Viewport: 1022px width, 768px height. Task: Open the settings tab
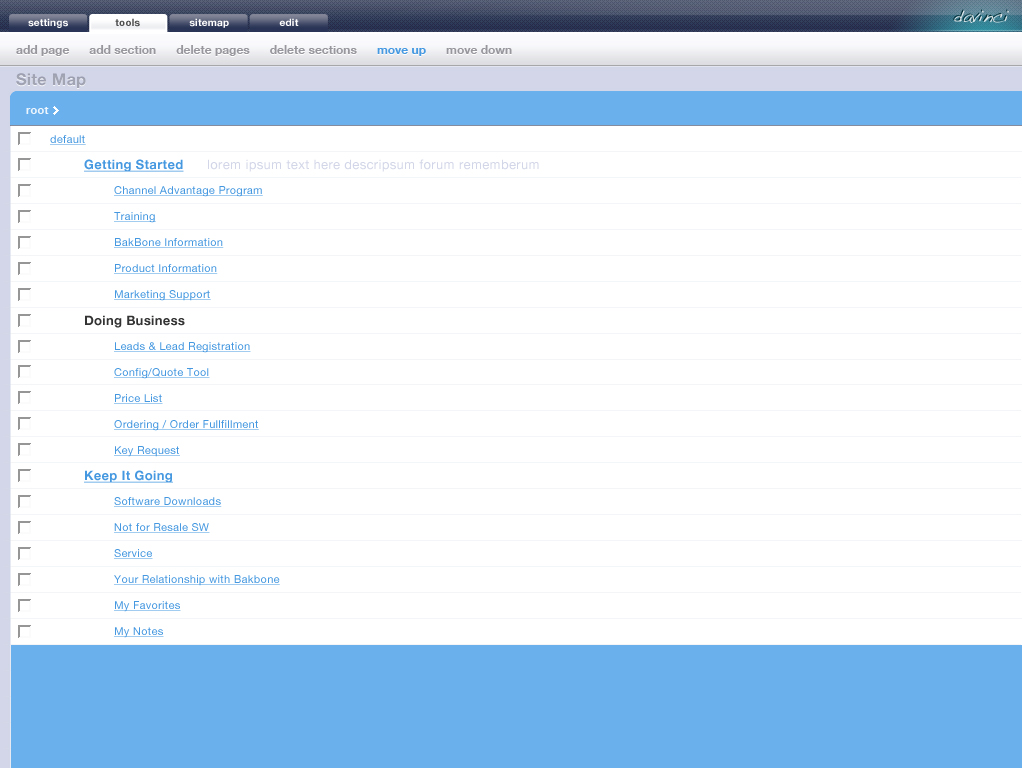pyautogui.click(x=48, y=22)
